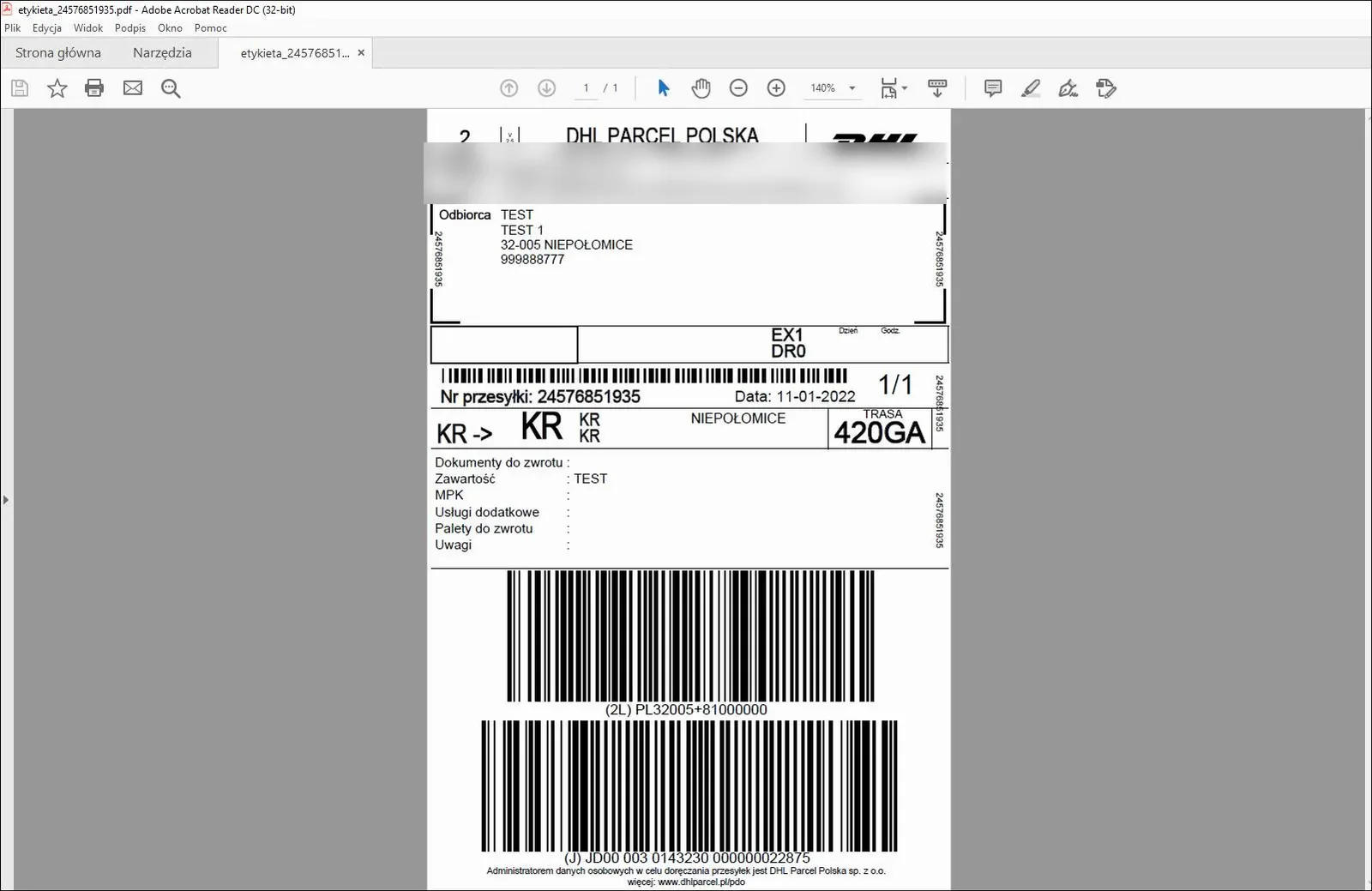Open the Edycja menu
Viewport: 1372px width, 891px height.
pyautogui.click(x=47, y=27)
